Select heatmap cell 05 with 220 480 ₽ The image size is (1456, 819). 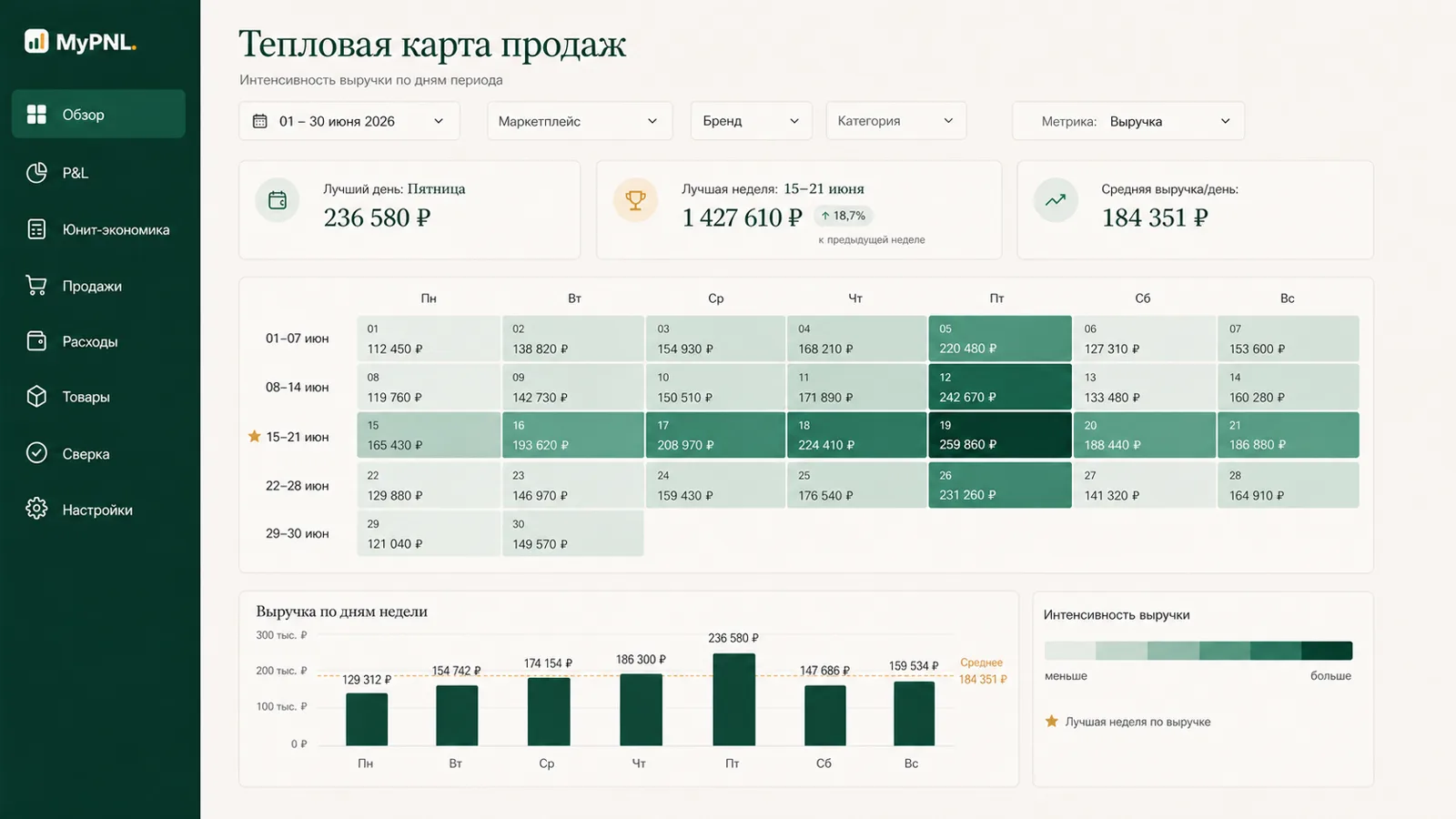[999, 339]
